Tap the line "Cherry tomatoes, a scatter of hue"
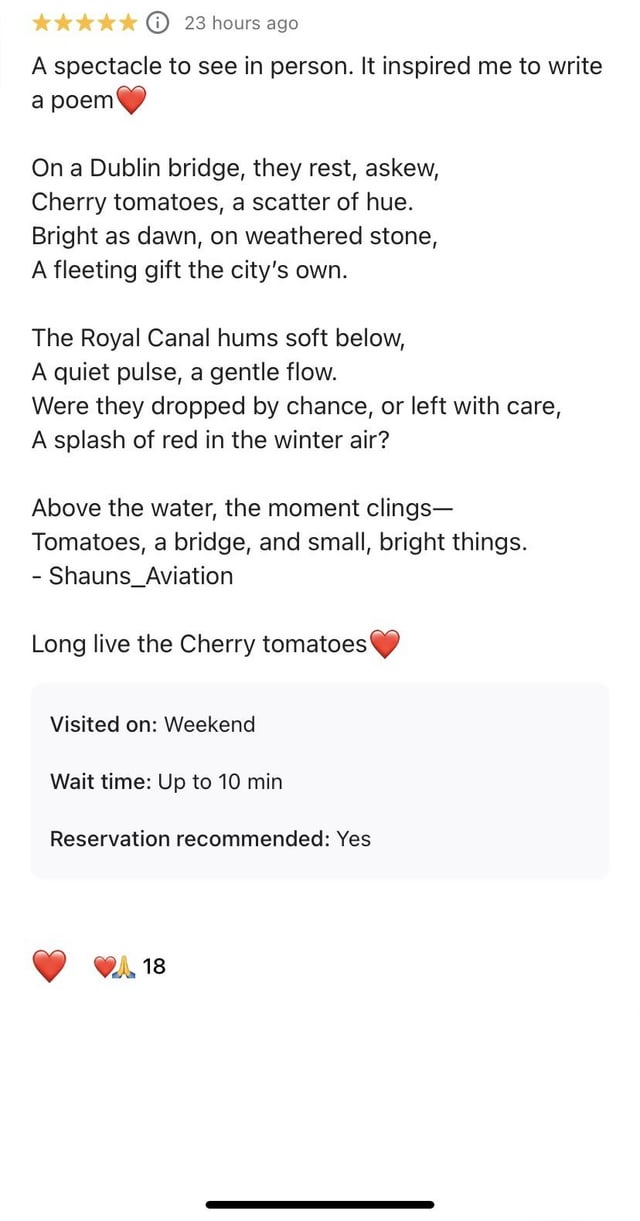 222,201
